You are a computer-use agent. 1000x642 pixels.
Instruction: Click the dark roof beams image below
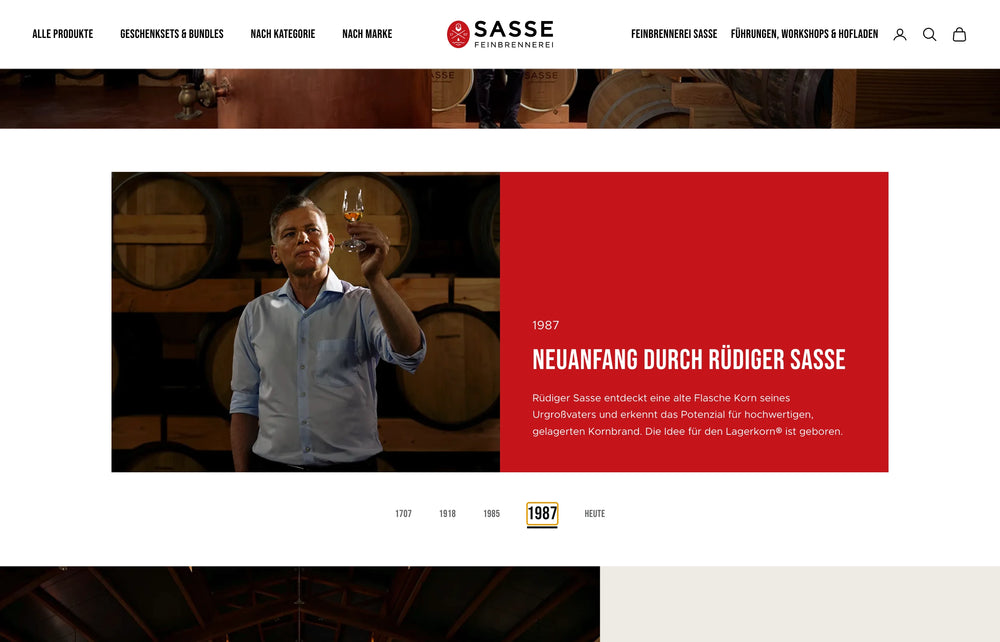(300, 604)
